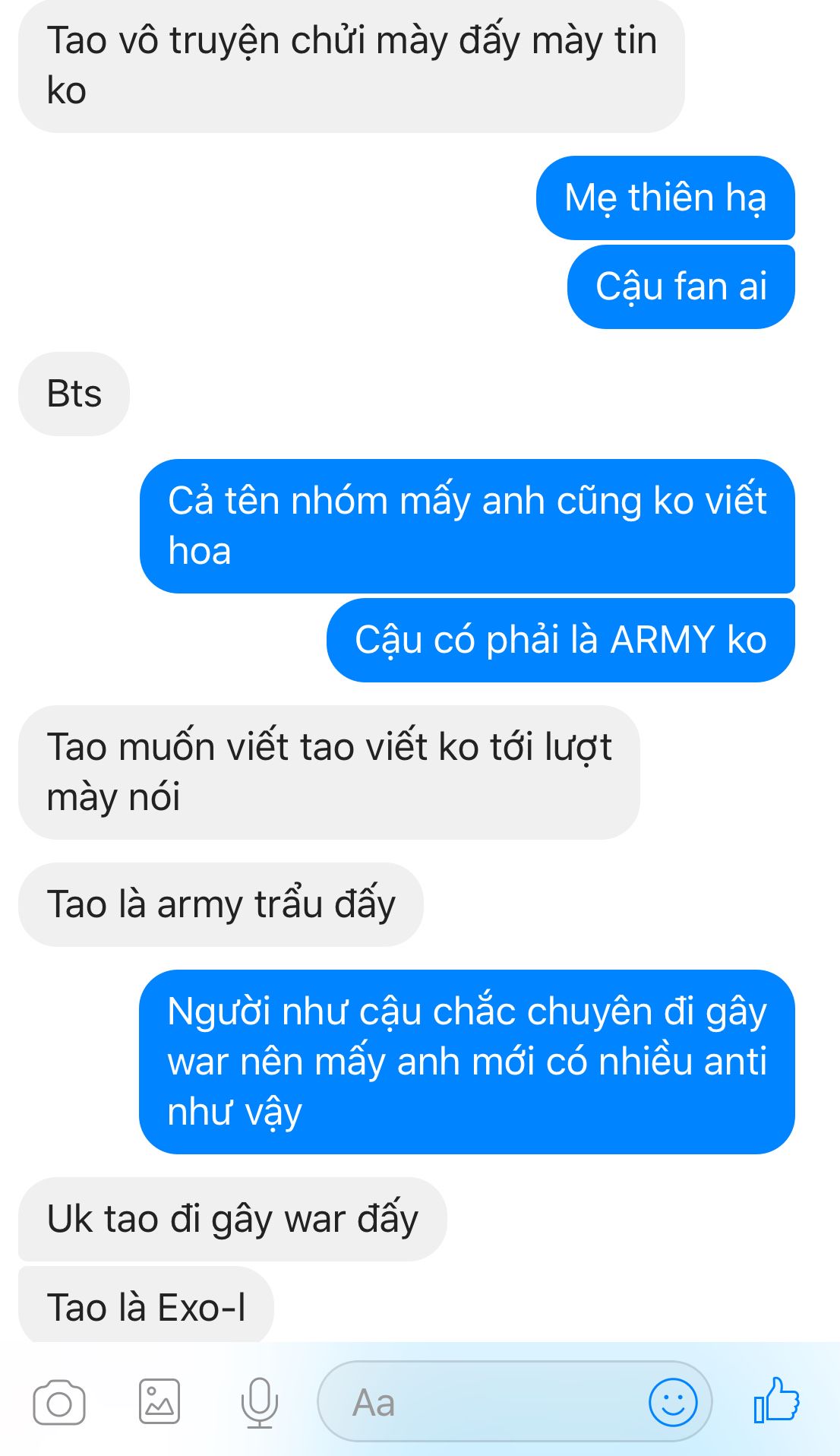
Task: Tap 'mày nói' line in gray bubble
Action: (113, 798)
